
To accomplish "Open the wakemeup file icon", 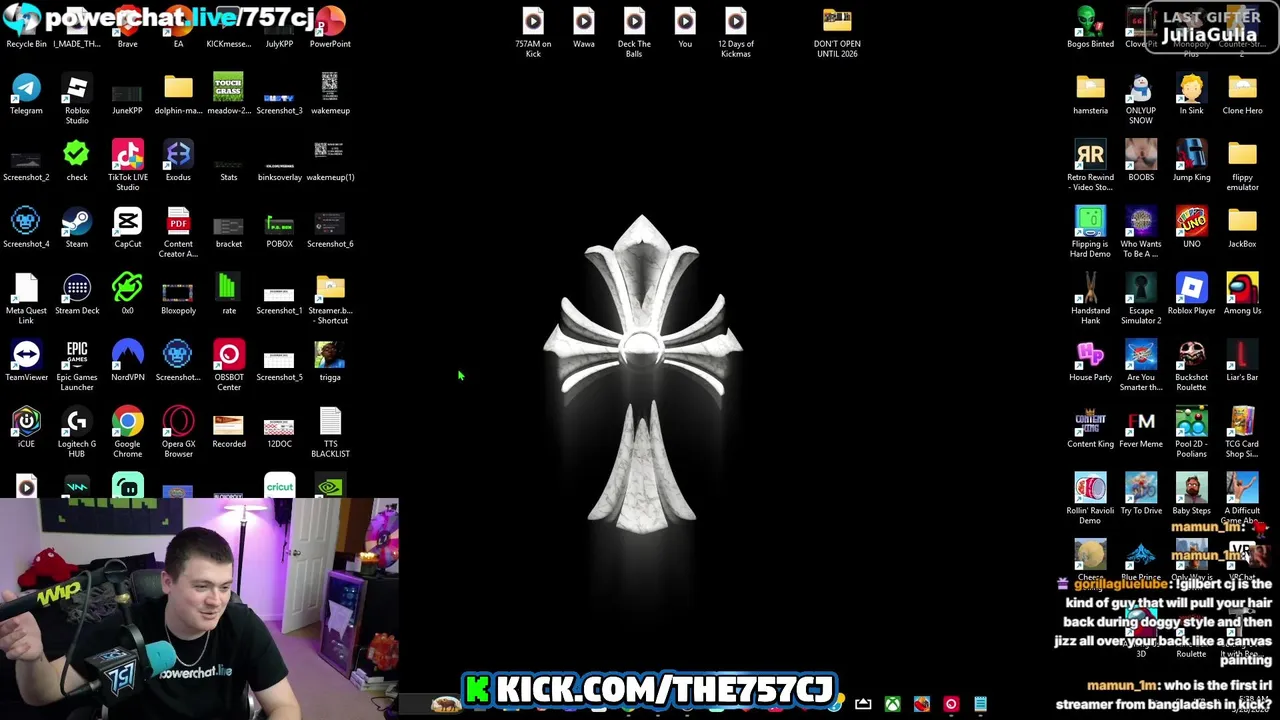I will (x=330, y=94).
